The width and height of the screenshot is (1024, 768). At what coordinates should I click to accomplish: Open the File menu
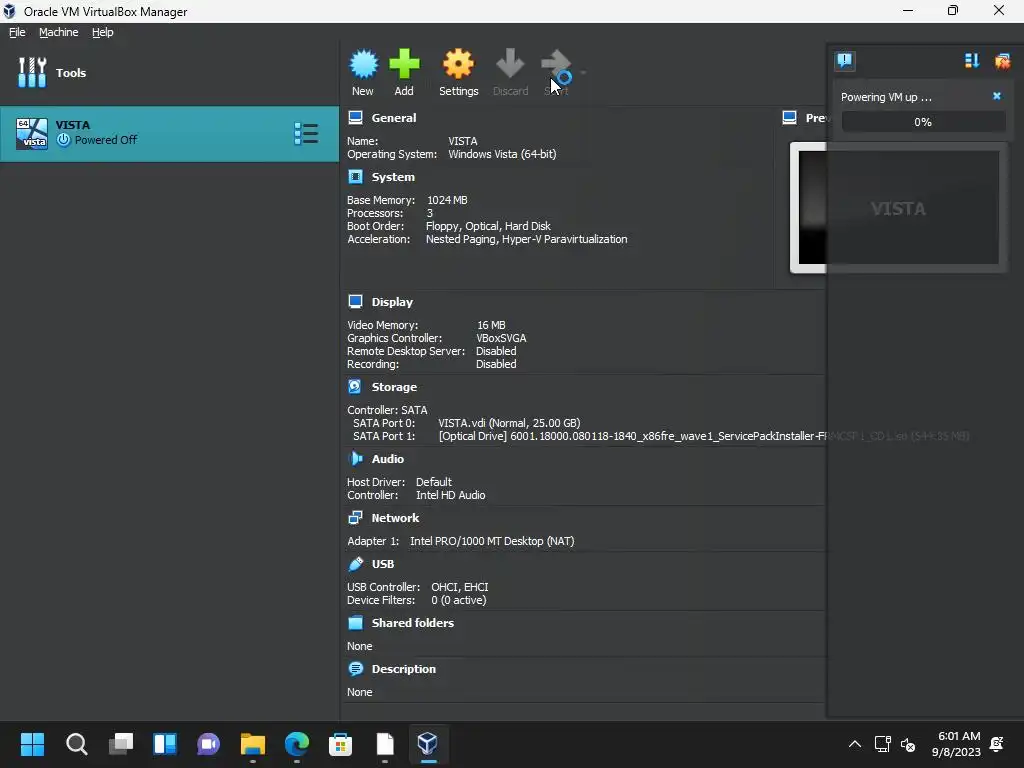(x=17, y=32)
